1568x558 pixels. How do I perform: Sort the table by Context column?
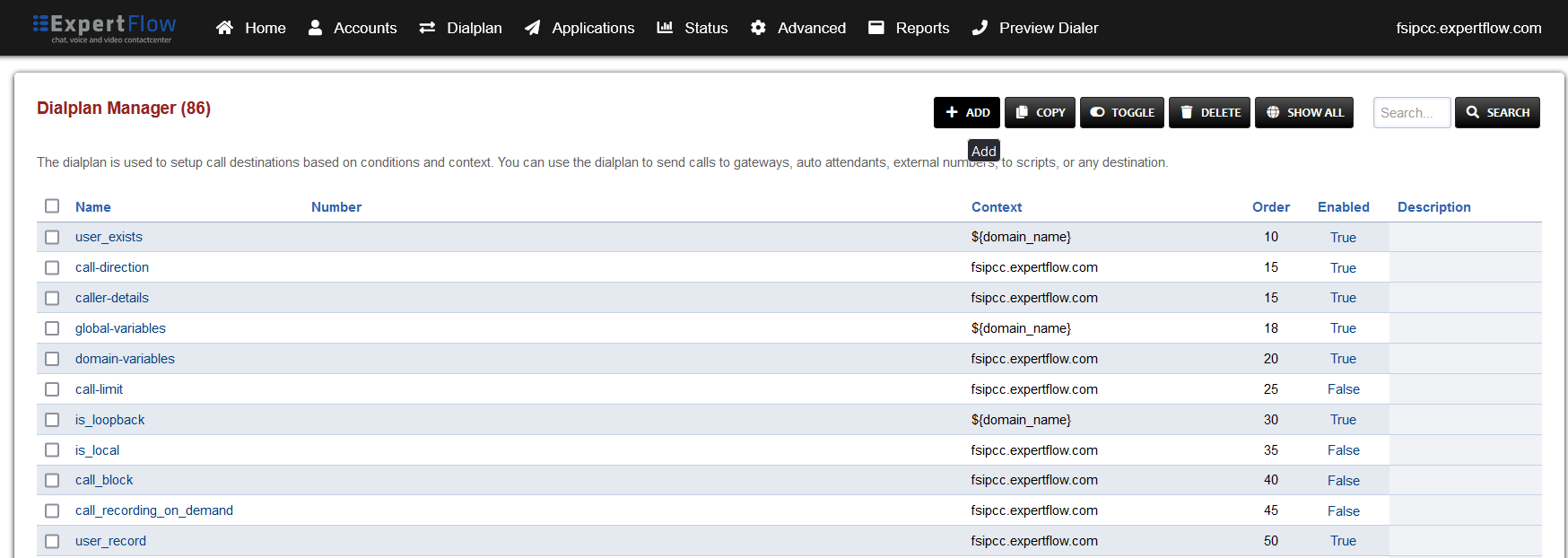996,207
